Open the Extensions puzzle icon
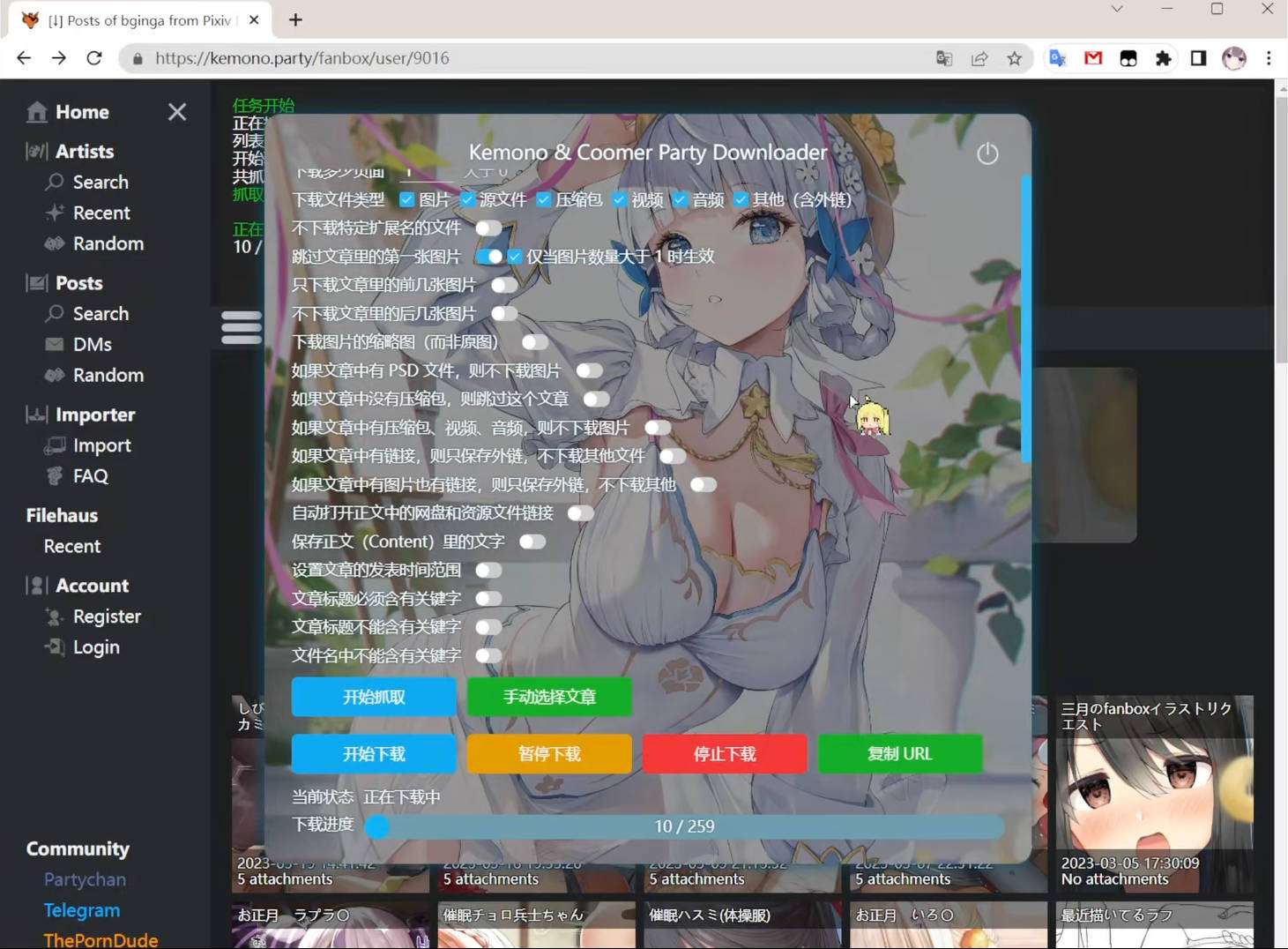 (x=1164, y=58)
